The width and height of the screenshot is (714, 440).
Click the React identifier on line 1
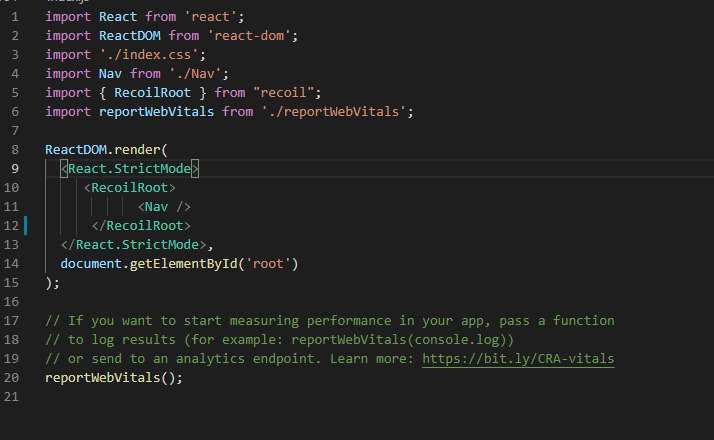118,17
